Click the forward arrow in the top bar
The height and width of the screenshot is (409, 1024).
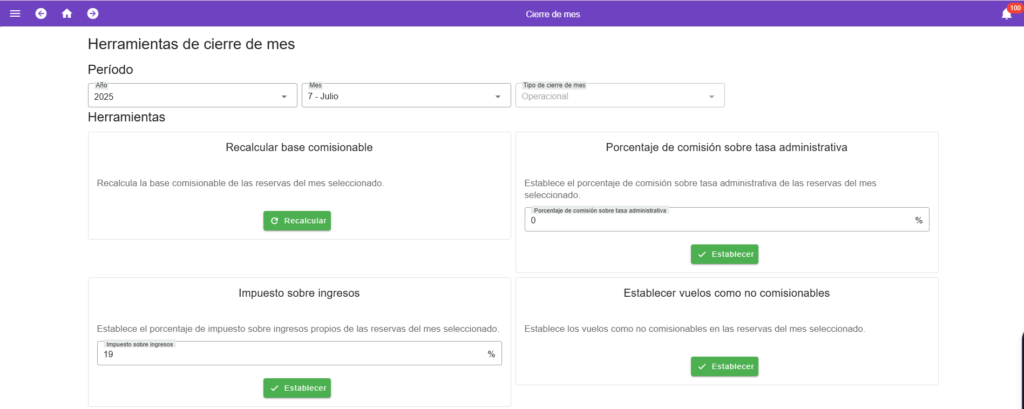(93, 14)
